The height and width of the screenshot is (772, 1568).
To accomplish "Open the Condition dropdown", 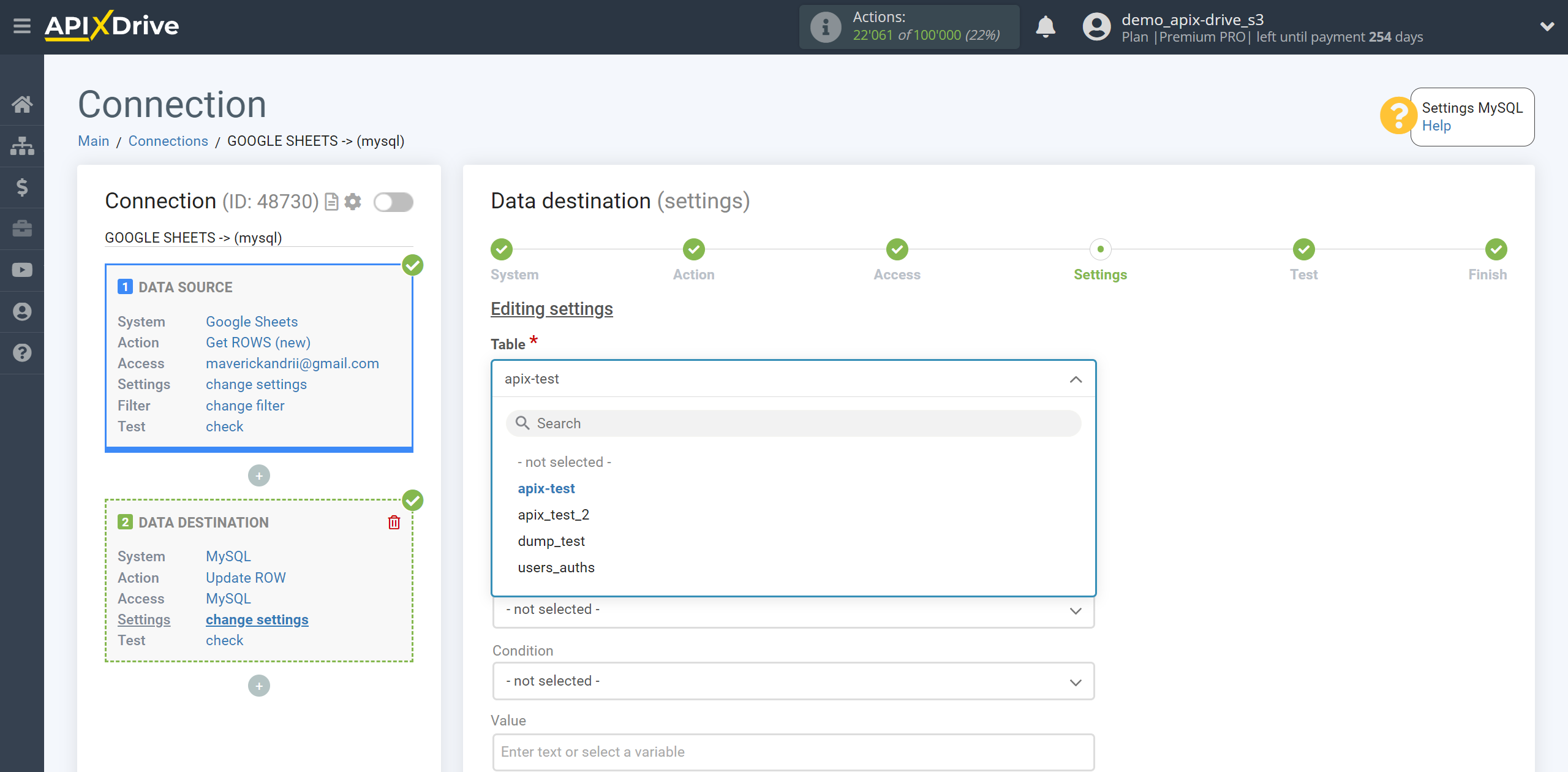I will point(794,681).
